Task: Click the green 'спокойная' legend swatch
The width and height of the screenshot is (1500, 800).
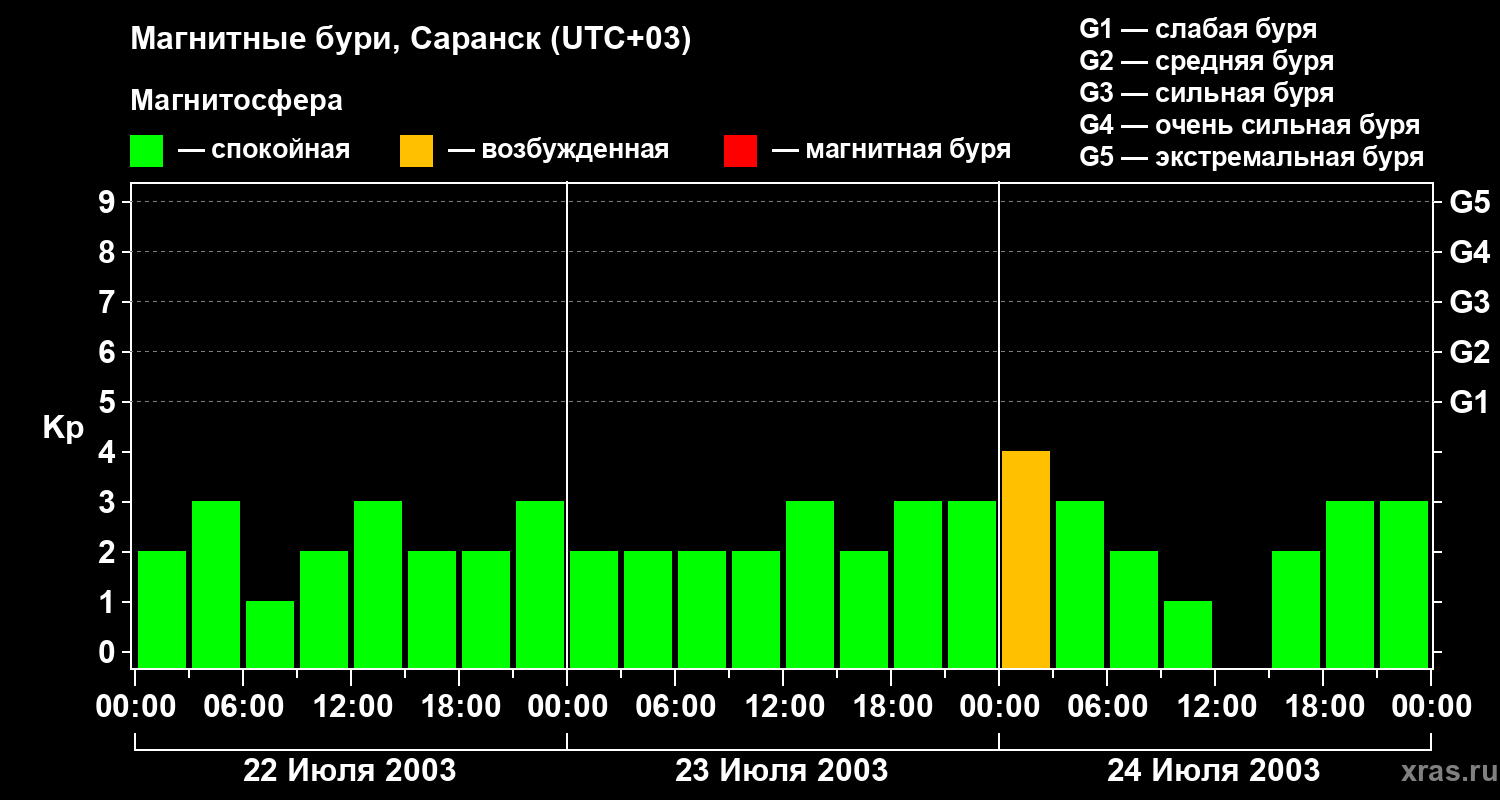Action: coord(146,151)
